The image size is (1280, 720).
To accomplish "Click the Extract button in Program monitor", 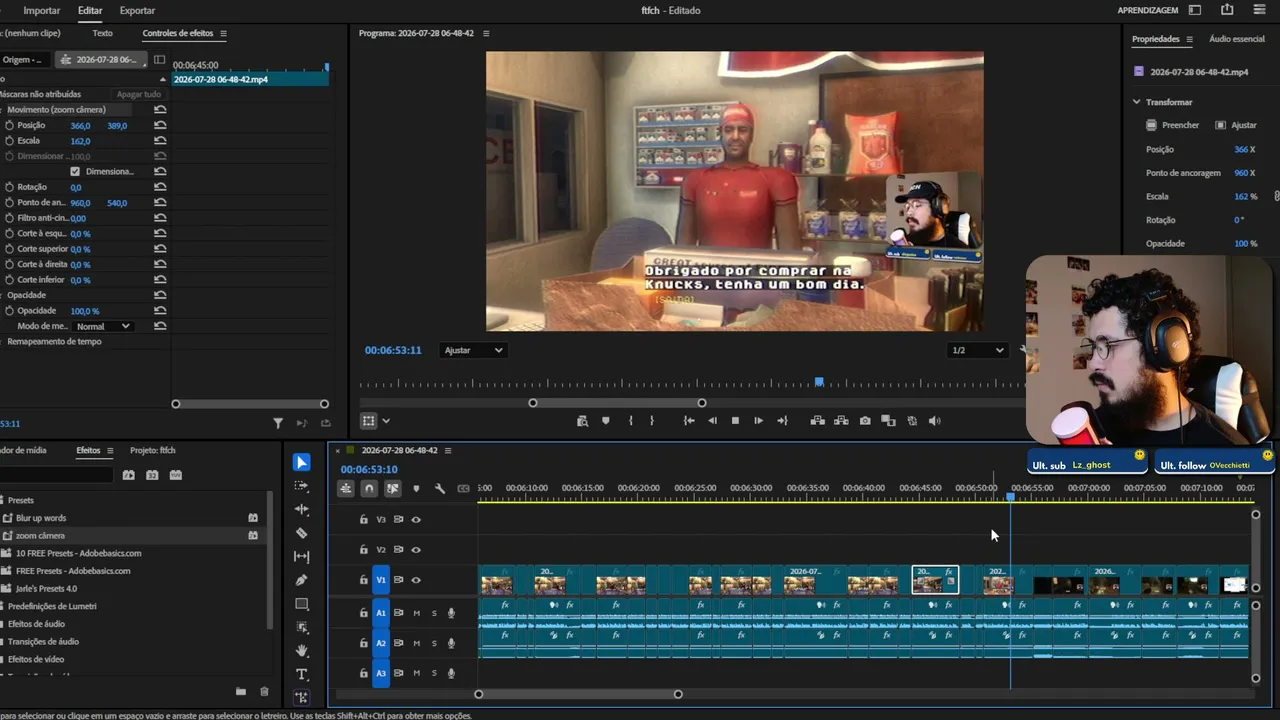I will [841, 421].
